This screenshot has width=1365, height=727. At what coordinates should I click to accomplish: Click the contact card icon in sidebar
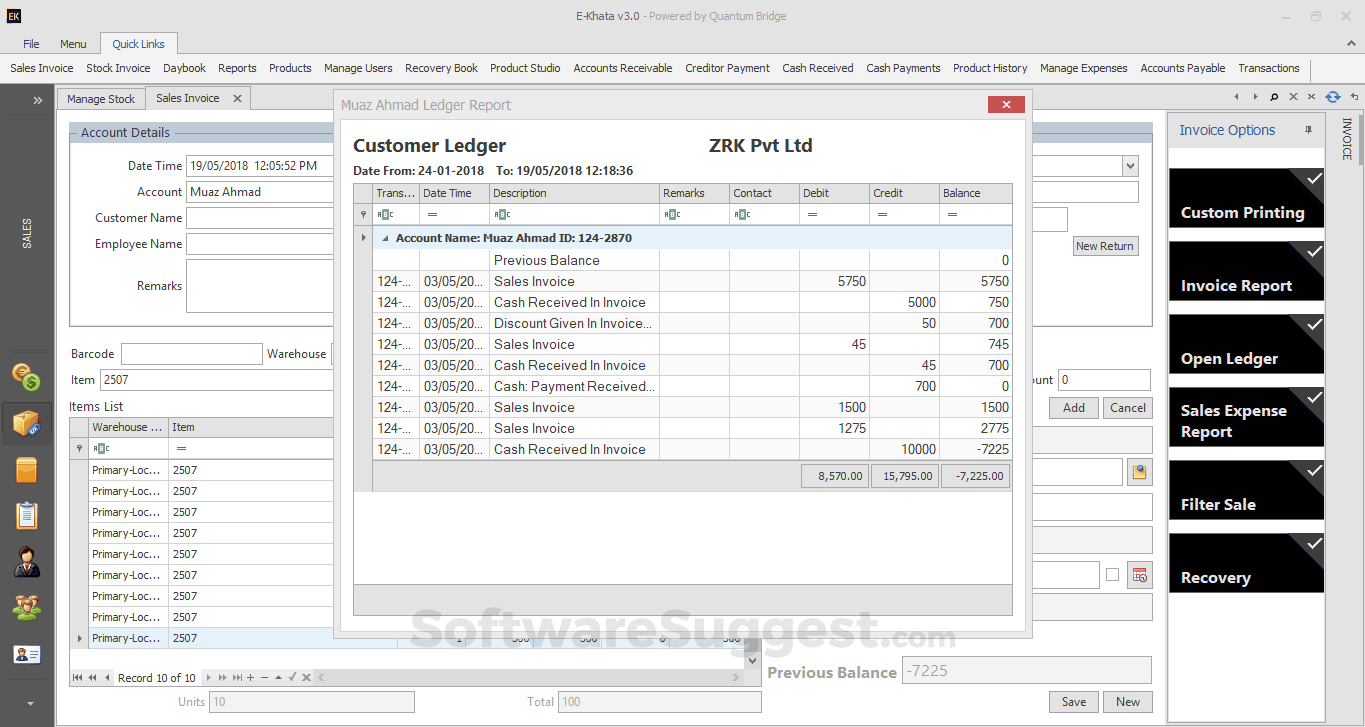click(x=27, y=655)
